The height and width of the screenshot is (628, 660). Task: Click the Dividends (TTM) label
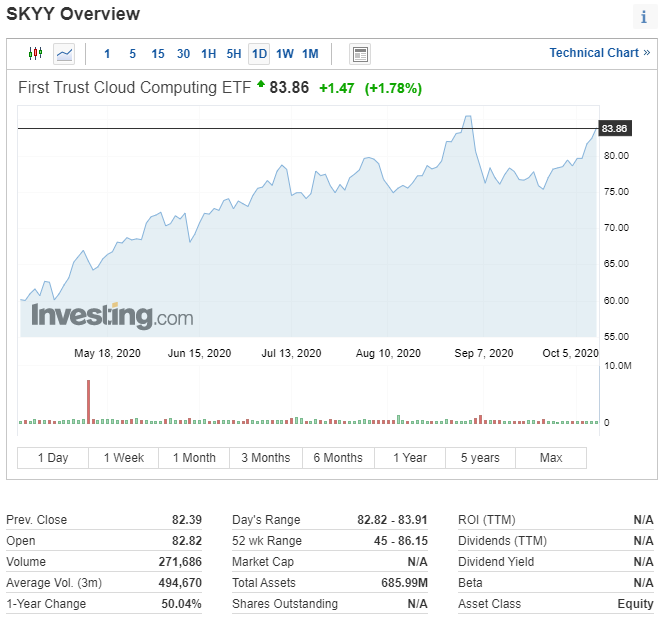502,541
